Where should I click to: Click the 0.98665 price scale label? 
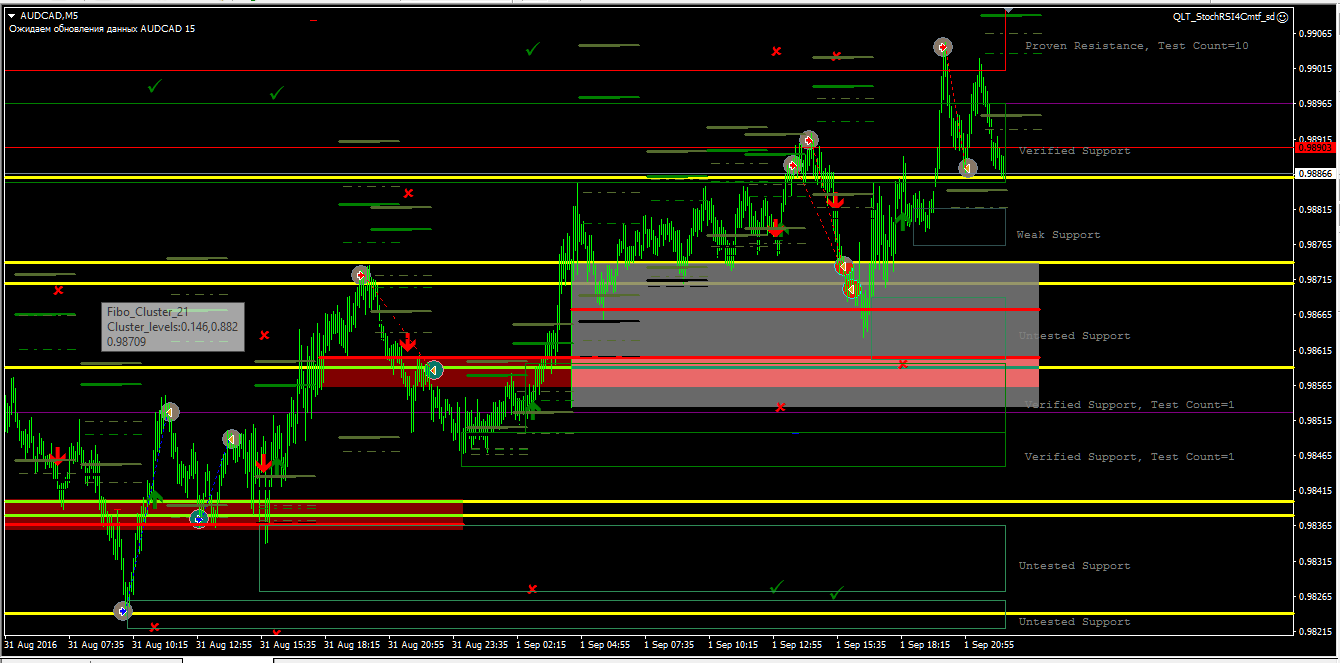pyautogui.click(x=1315, y=314)
